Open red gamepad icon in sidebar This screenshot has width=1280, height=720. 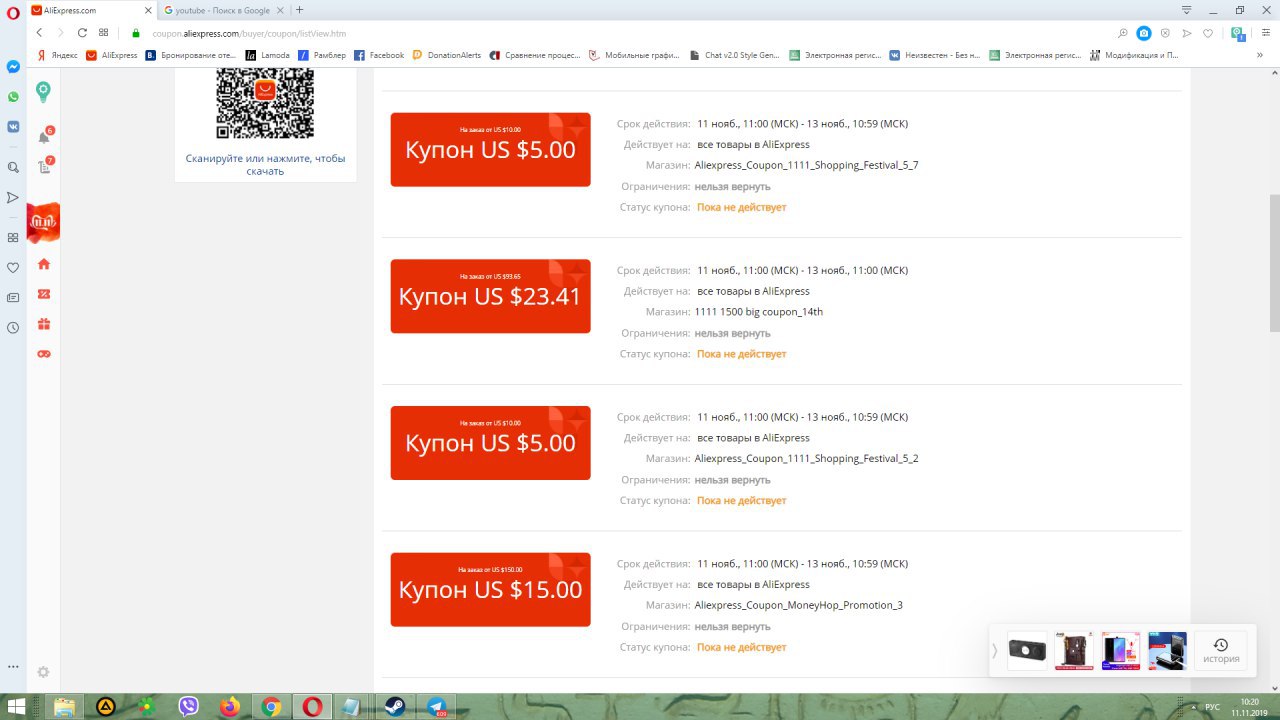pos(44,354)
